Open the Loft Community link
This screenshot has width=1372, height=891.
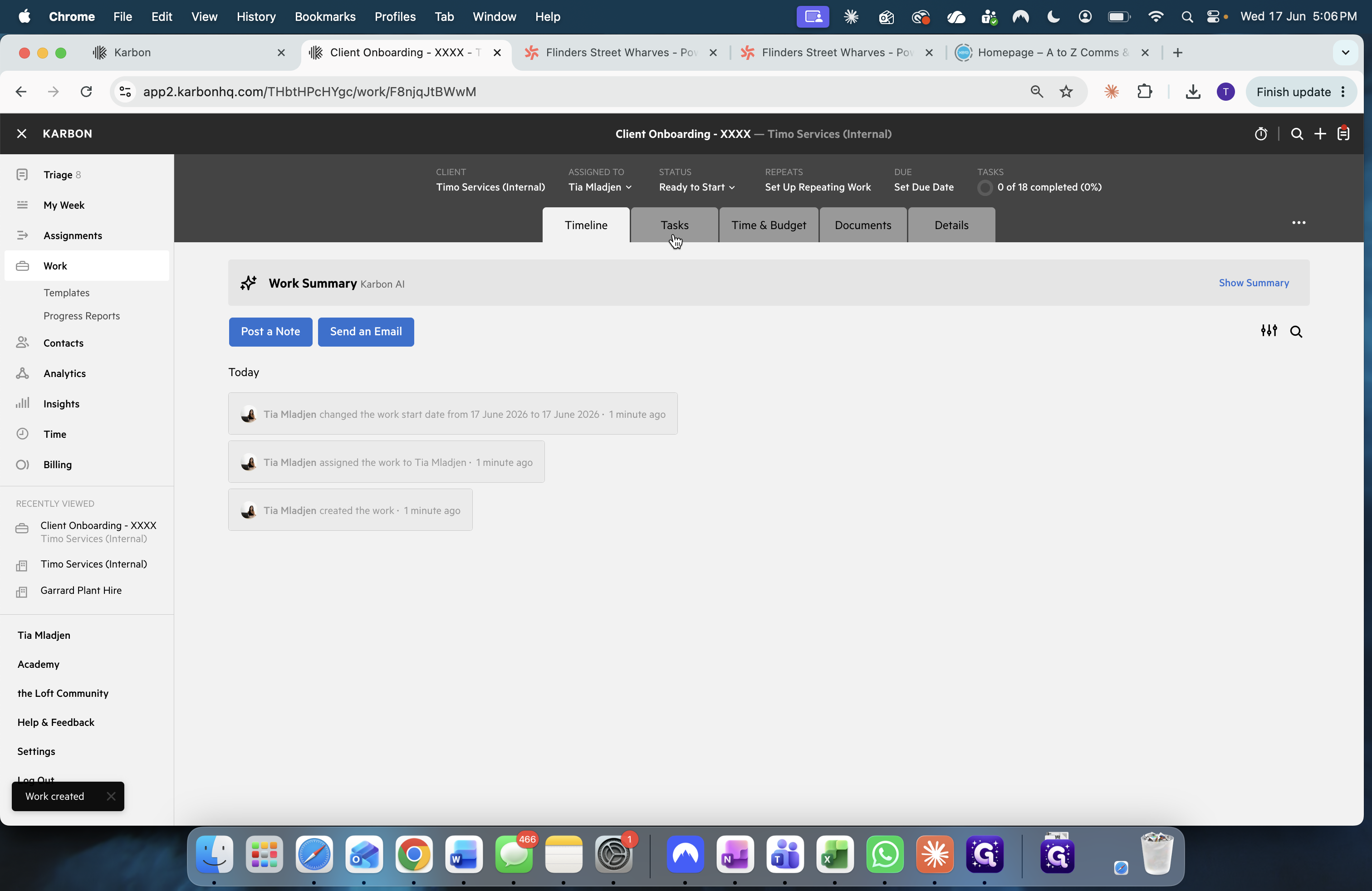[x=63, y=693]
